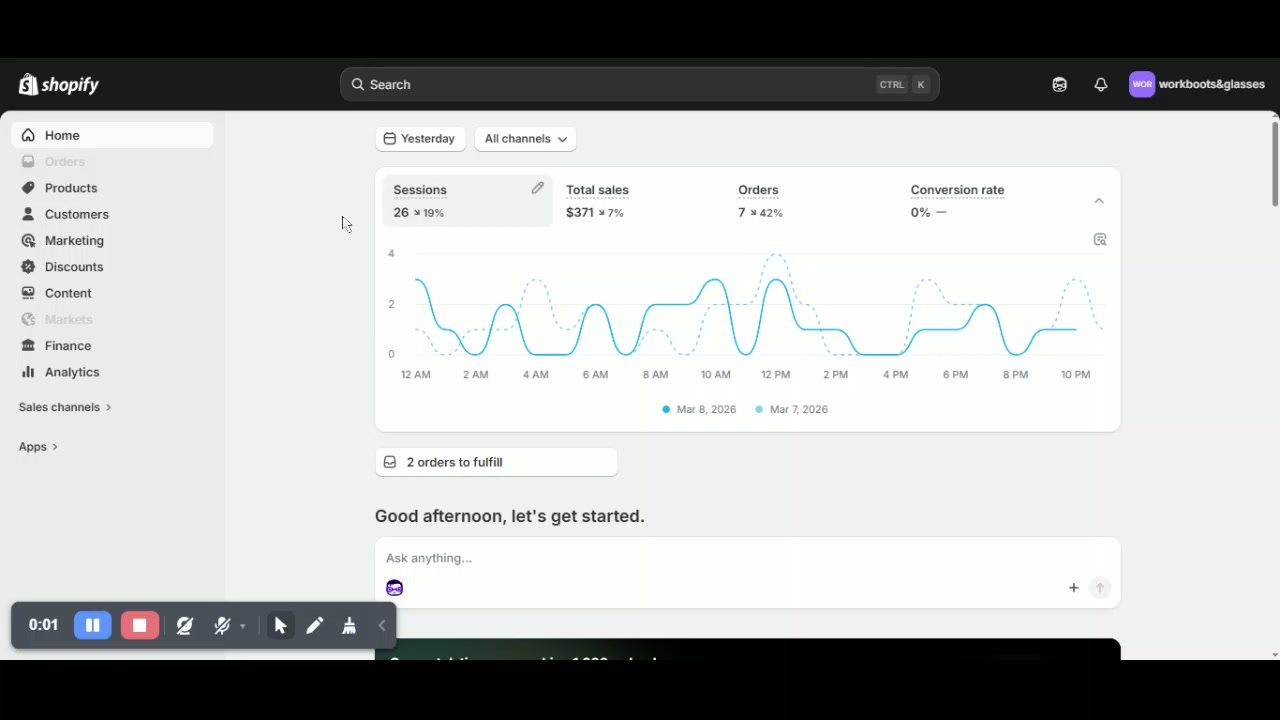The width and height of the screenshot is (1280, 720).
Task: Click the WOR store avatar
Action: (x=1142, y=84)
